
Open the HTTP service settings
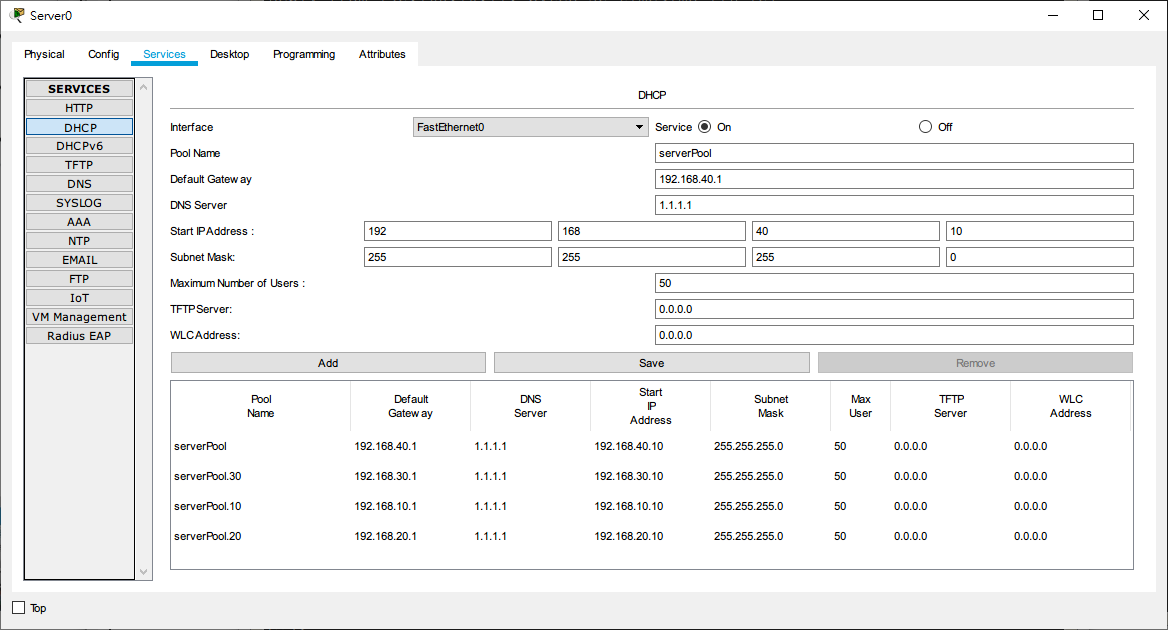(x=79, y=108)
